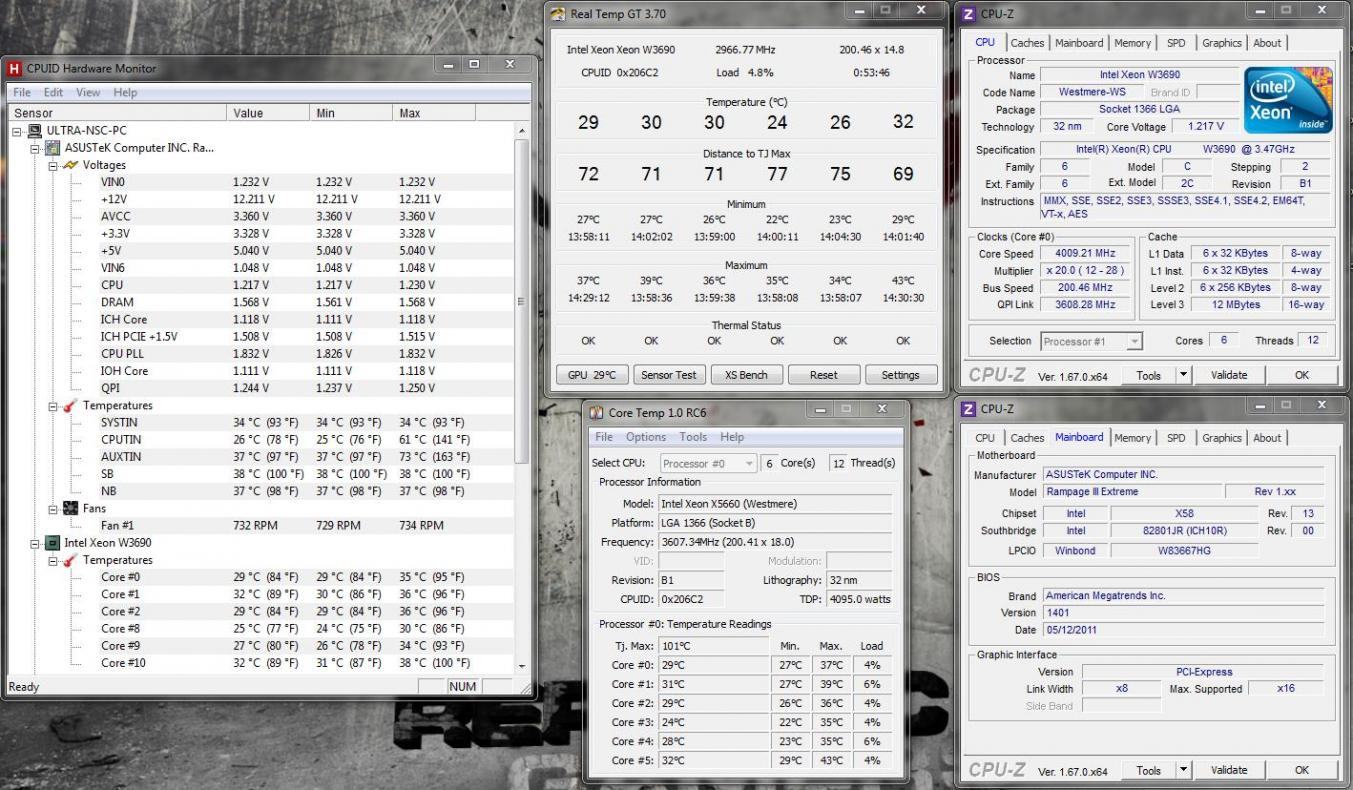Click the lower CPU-Z window title icon
This screenshot has width=1353, height=790.
968,409
